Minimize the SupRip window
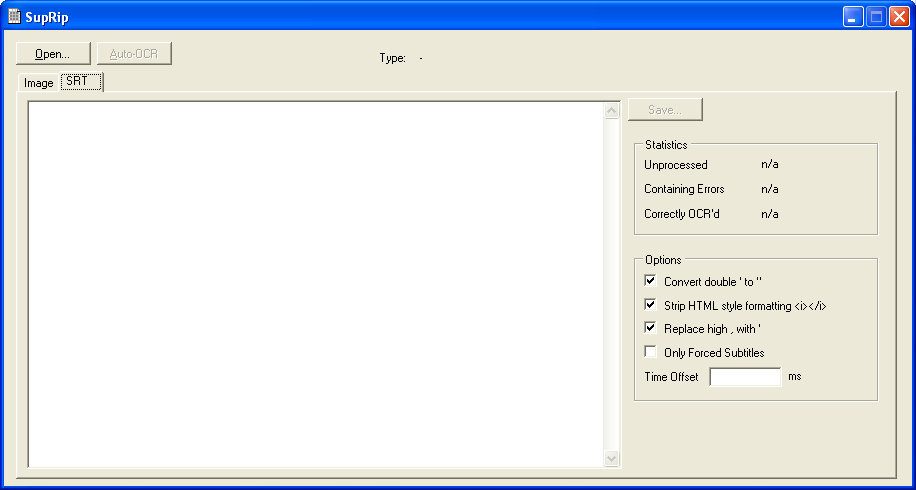Screen dimensions: 916x490 852,17
